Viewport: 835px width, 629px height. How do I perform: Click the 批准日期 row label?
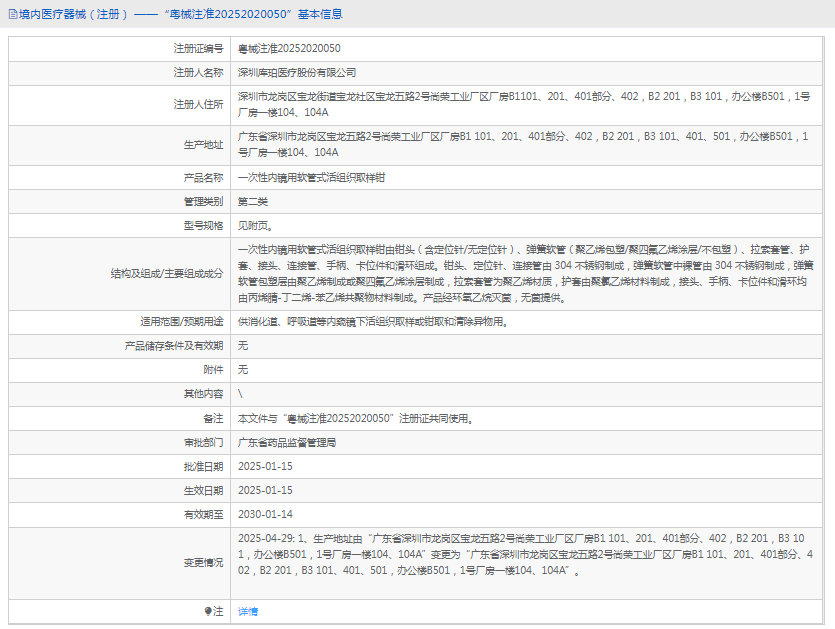[x=203, y=467]
